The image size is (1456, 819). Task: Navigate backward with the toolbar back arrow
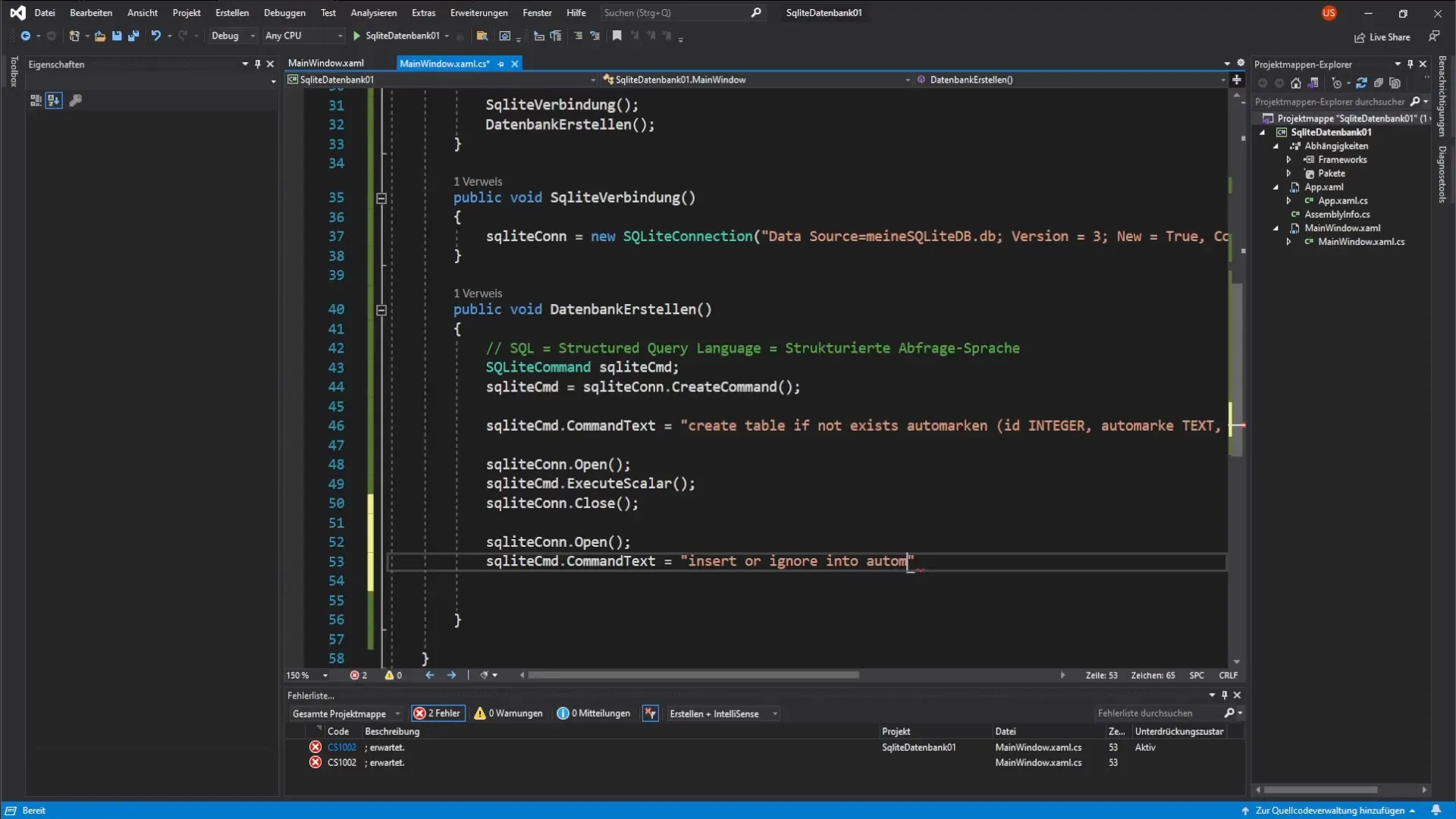(25, 36)
